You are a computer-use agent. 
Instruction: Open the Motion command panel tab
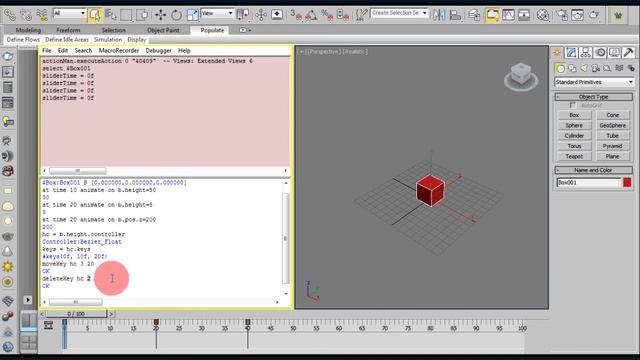point(600,52)
